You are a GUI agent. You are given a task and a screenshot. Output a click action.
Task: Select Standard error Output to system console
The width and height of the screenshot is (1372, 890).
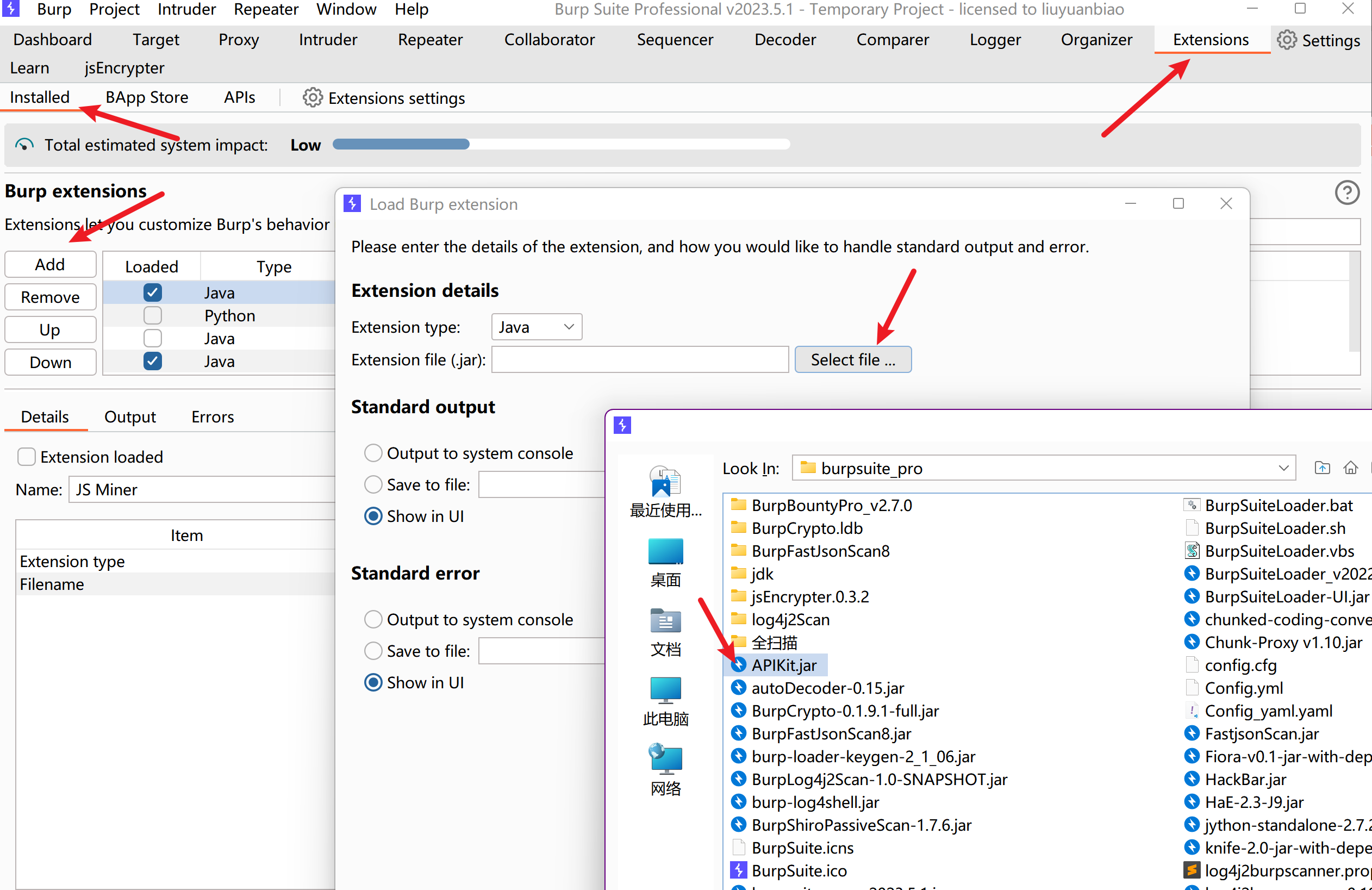373,620
